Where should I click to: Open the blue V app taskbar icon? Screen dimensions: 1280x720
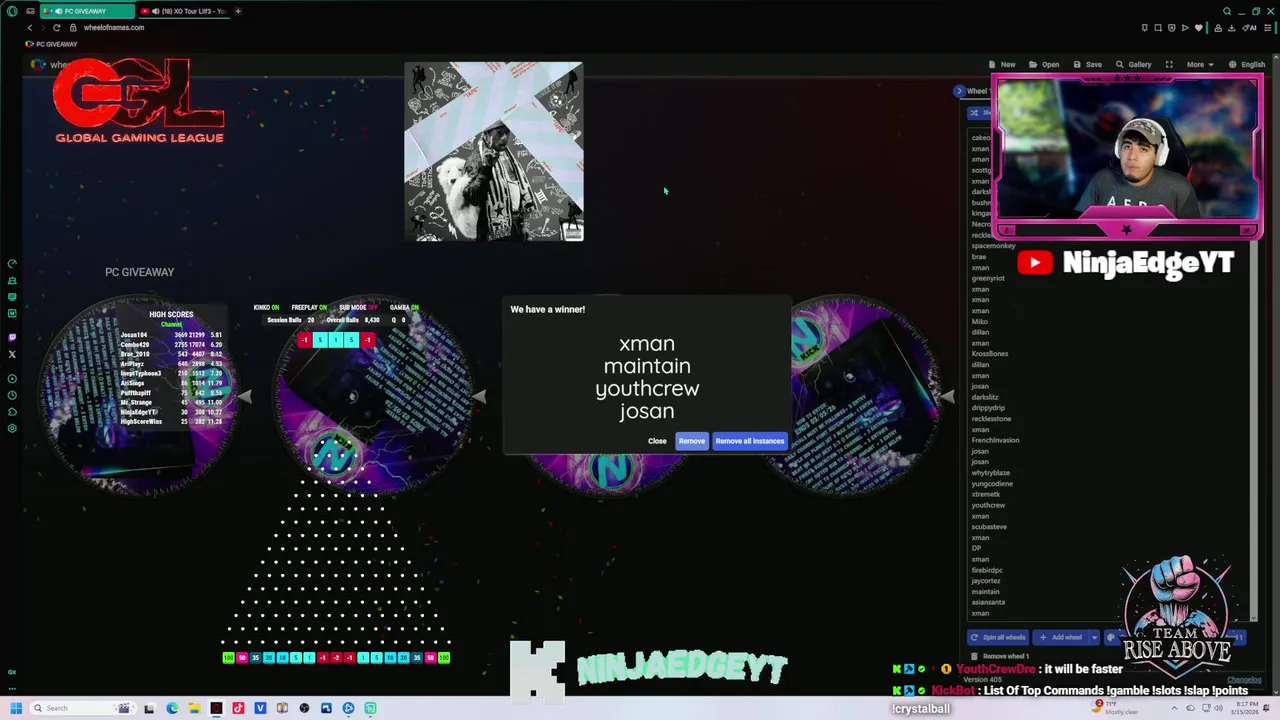coord(260,708)
